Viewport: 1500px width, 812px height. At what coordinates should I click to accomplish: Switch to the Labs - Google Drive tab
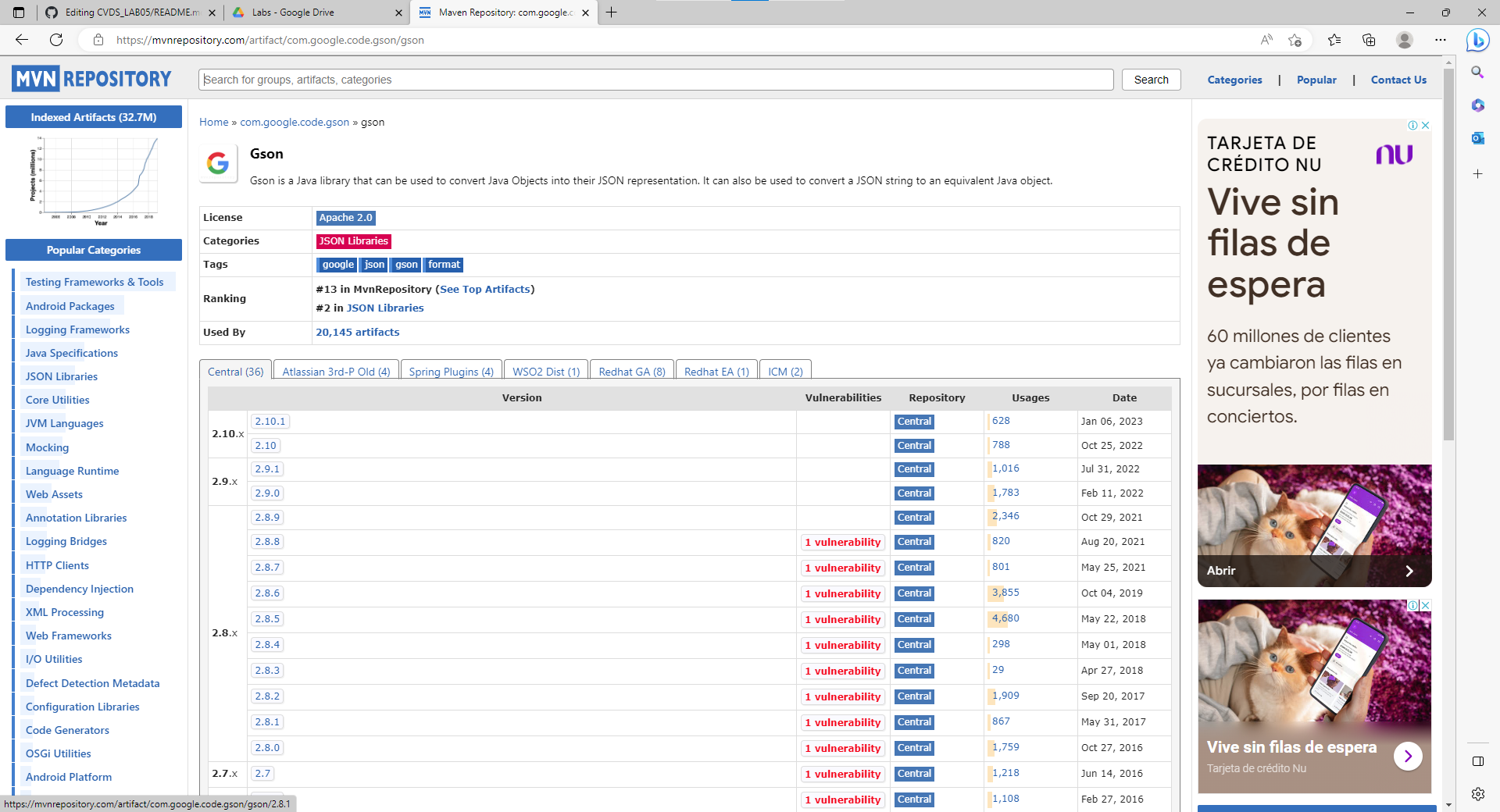pyautogui.click(x=316, y=12)
